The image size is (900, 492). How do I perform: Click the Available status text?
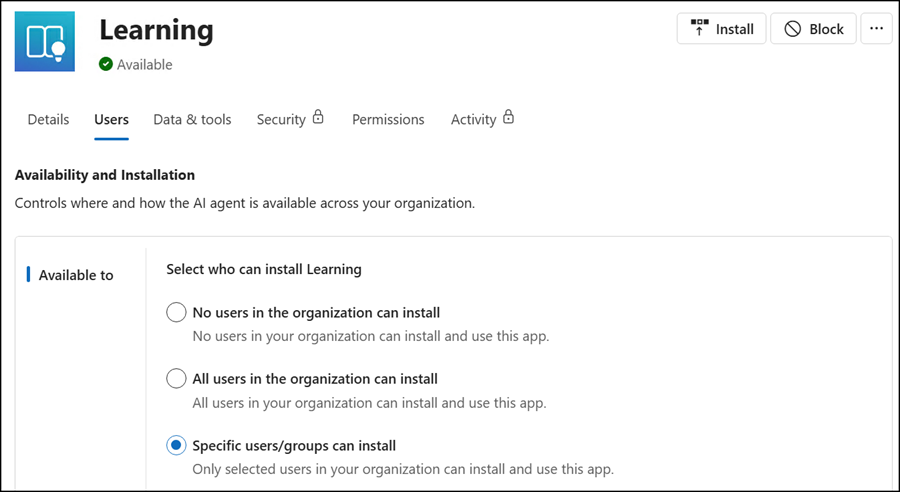(x=145, y=64)
